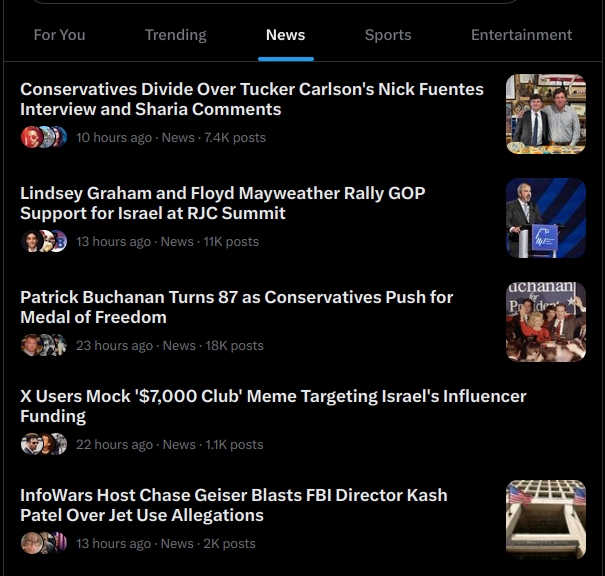Image resolution: width=605 pixels, height=576 pixels.
Task: Open Lindsey Graham and Floyd Mayweather headline
Action: (223, 203)
